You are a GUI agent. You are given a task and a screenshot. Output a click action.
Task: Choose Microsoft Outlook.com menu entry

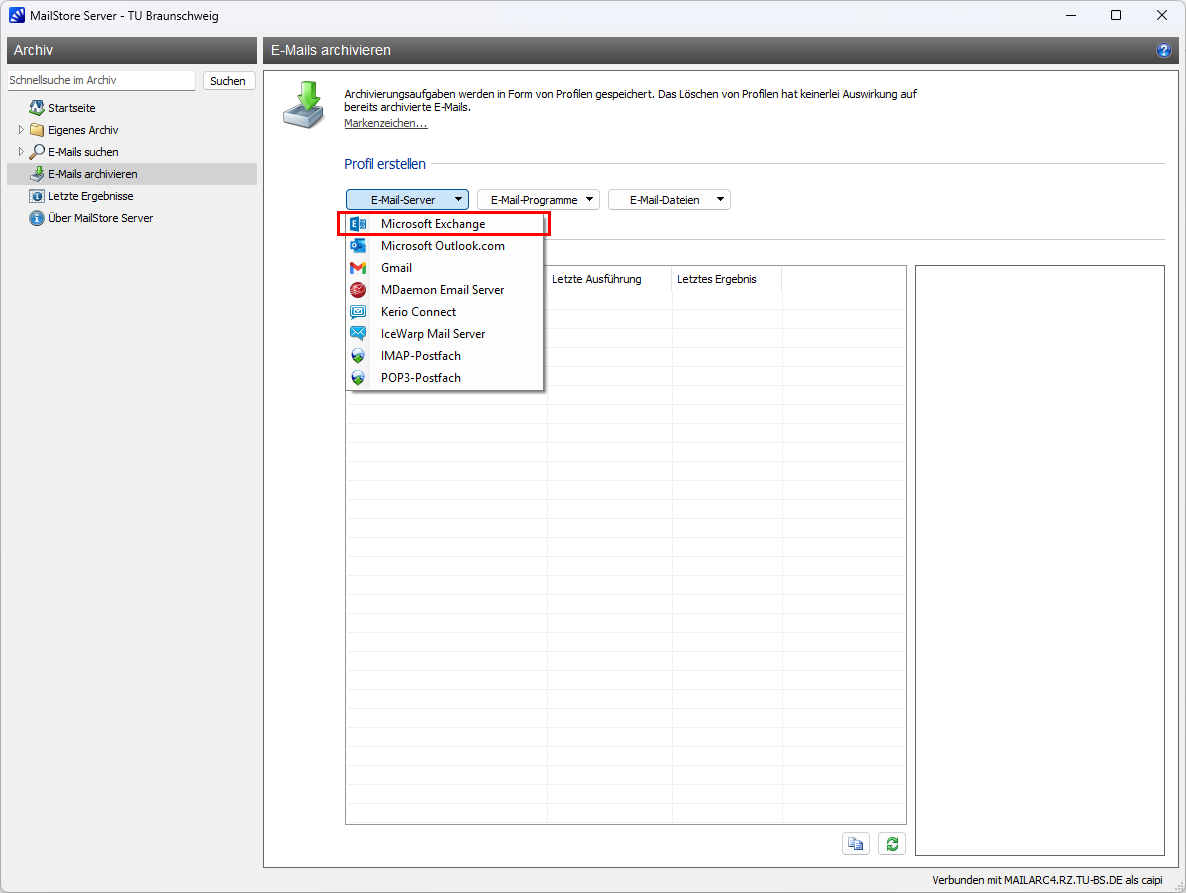444,246
